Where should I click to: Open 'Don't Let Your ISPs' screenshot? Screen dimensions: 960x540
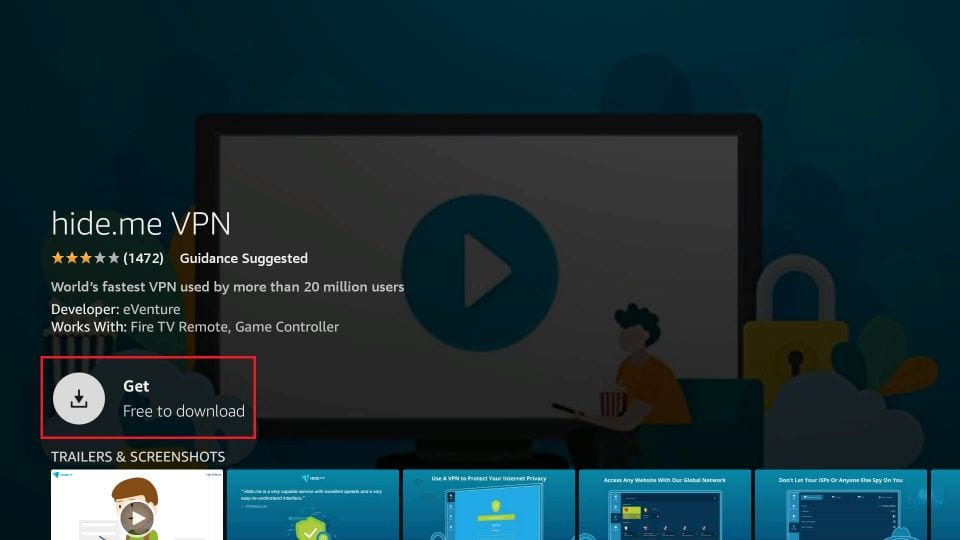point(841,505)
